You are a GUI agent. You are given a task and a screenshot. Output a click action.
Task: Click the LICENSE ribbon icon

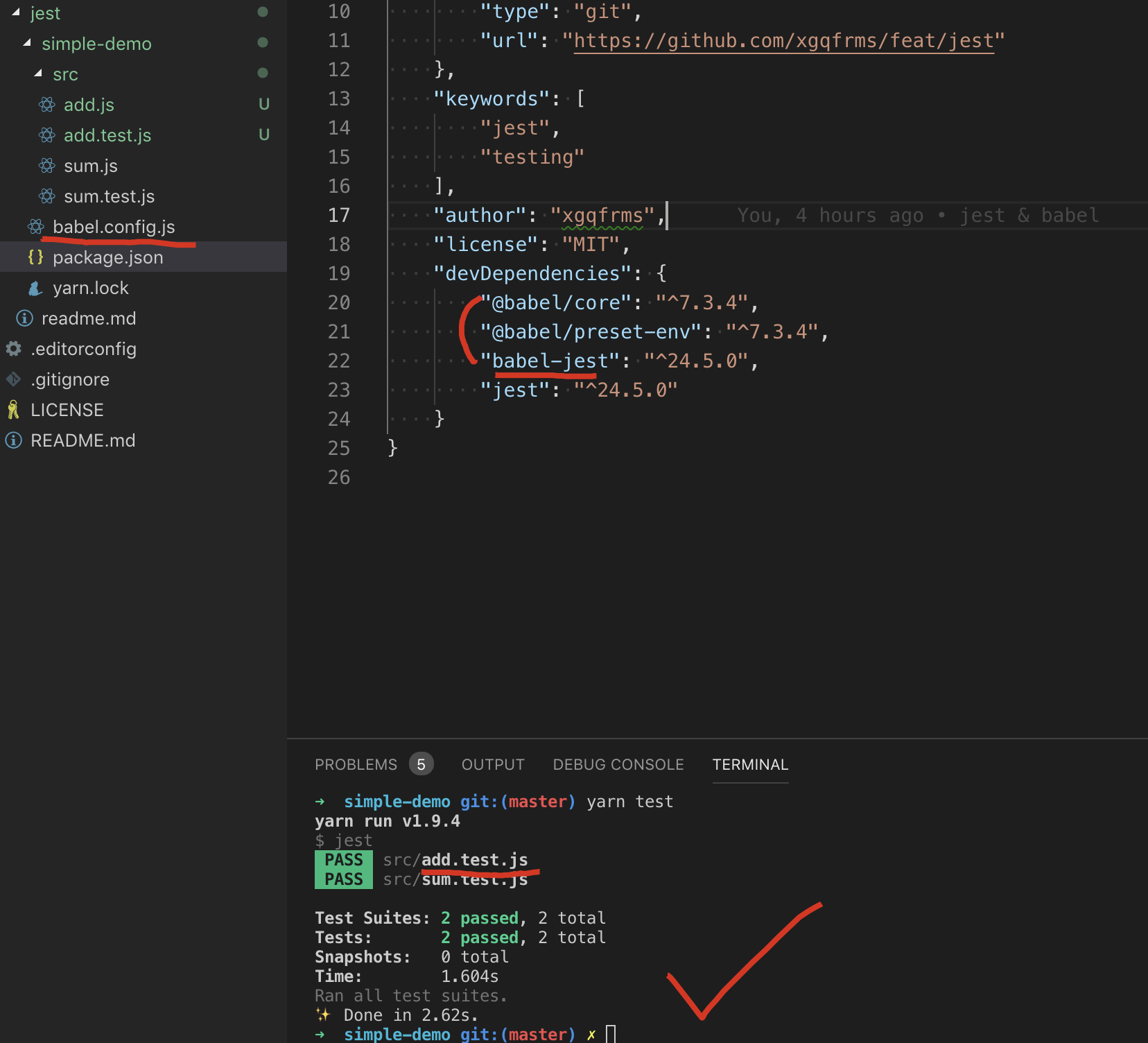point(14,410)
